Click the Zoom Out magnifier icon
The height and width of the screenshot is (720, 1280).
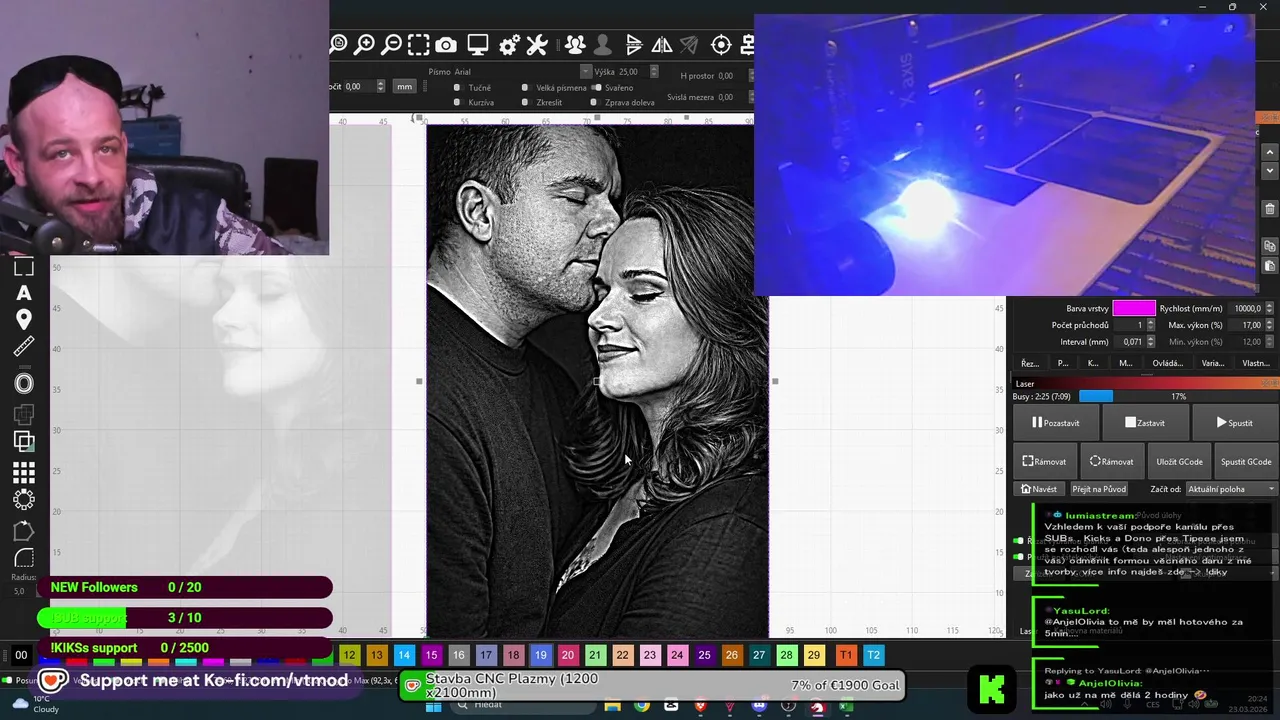[x=392, y=44]
